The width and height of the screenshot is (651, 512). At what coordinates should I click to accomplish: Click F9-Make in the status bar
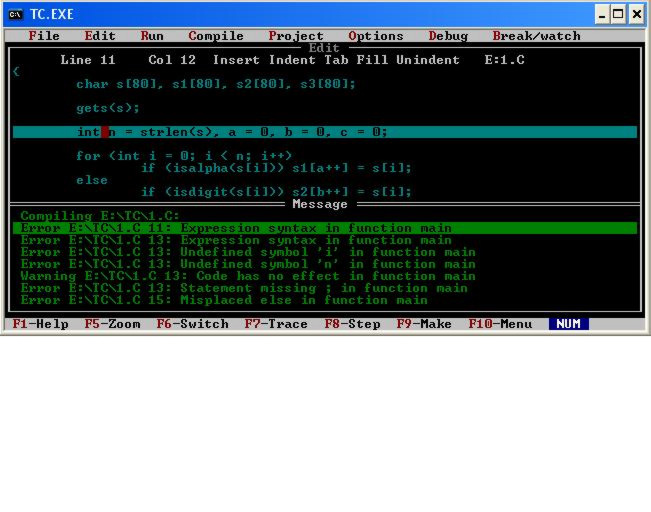click(424, 324)
